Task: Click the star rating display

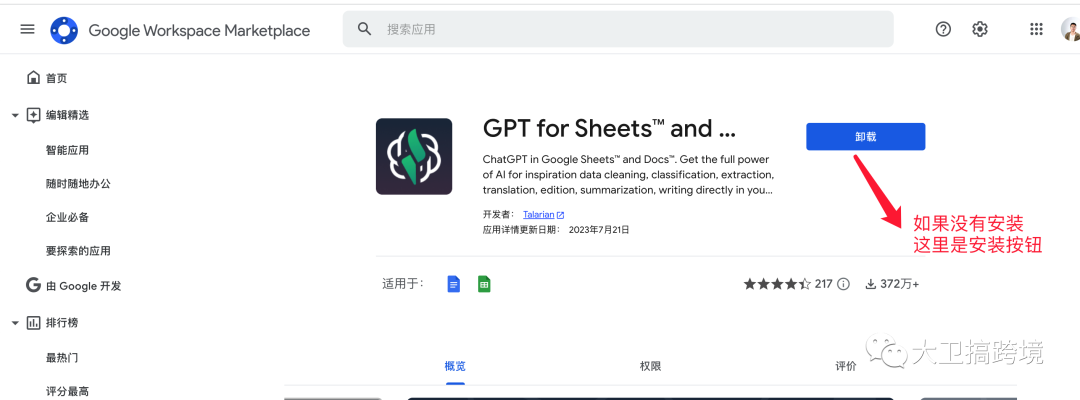Action: click(x=777, y=284)
